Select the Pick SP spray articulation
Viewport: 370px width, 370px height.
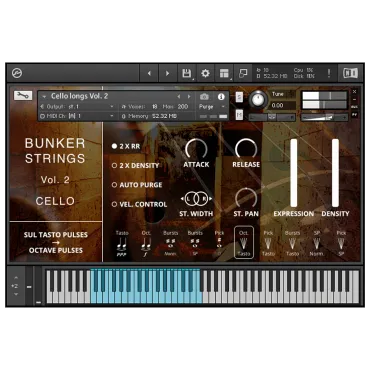point(341,243)
